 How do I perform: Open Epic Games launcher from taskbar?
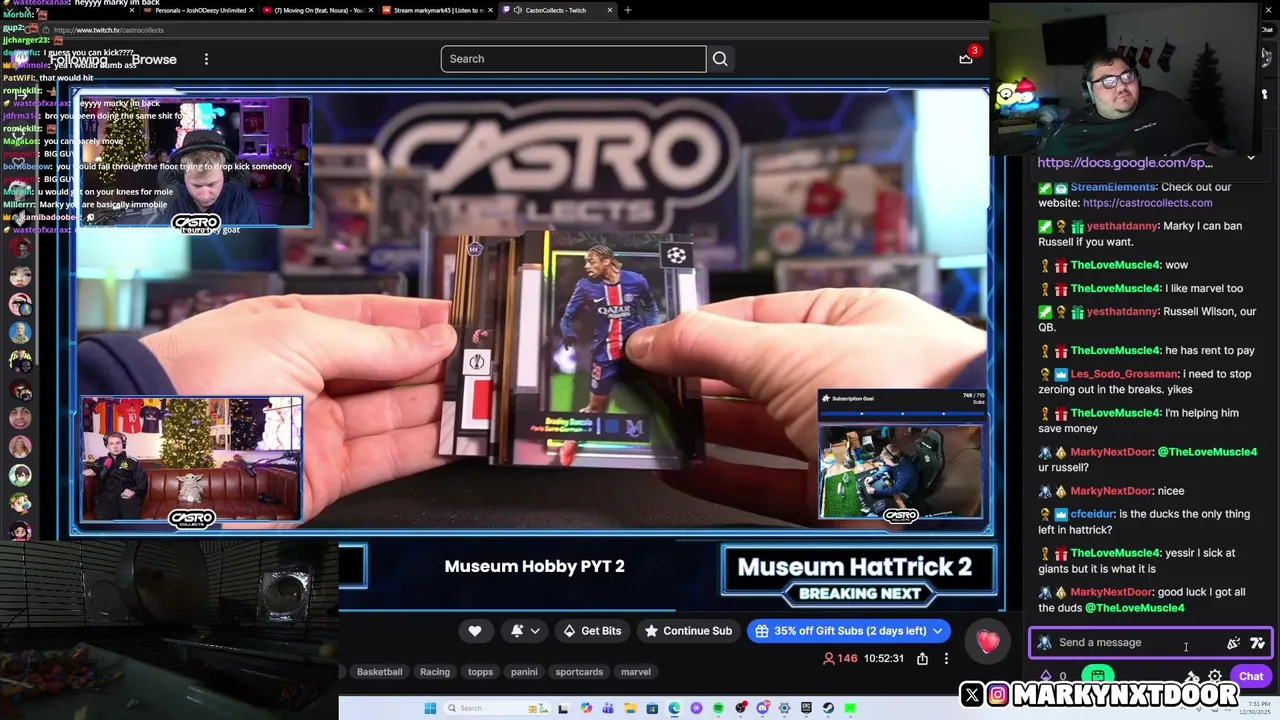[x=806, y=708]
